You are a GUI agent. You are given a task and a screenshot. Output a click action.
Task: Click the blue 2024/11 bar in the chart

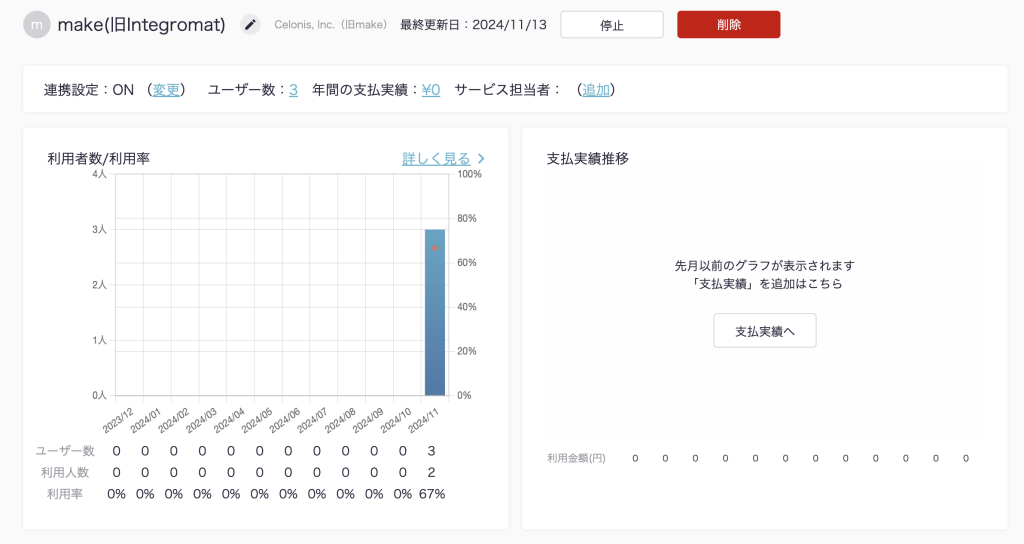(x=435, y=320)
